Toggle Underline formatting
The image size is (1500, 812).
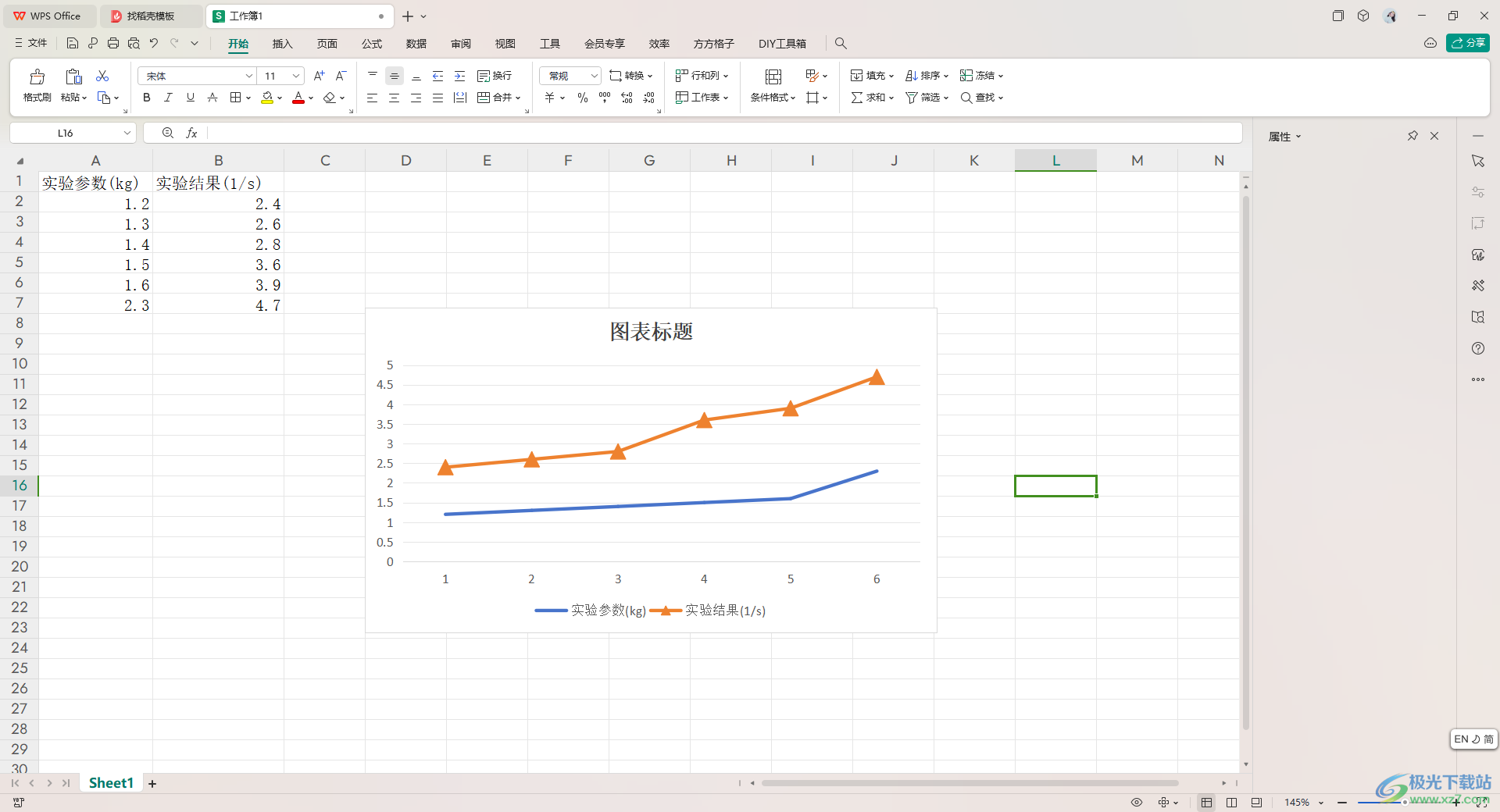click(190, 98)
